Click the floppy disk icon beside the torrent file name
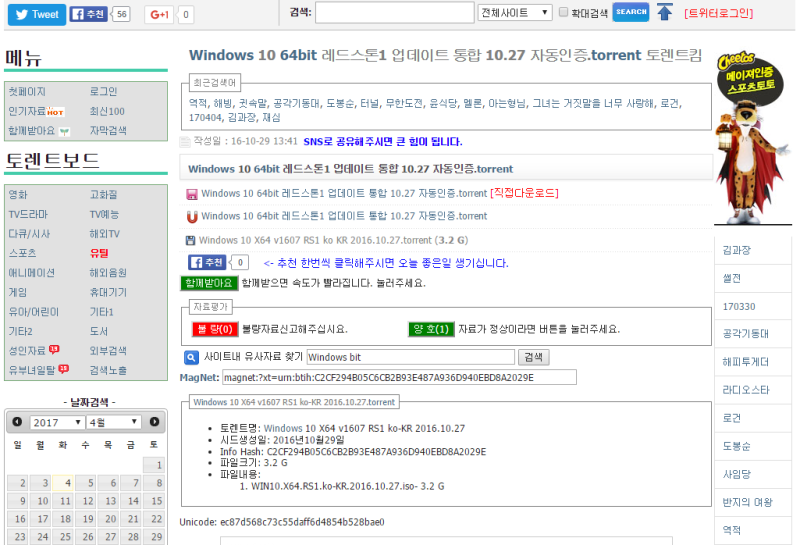Screen dimensions: 800x545 tap(190, 240)
